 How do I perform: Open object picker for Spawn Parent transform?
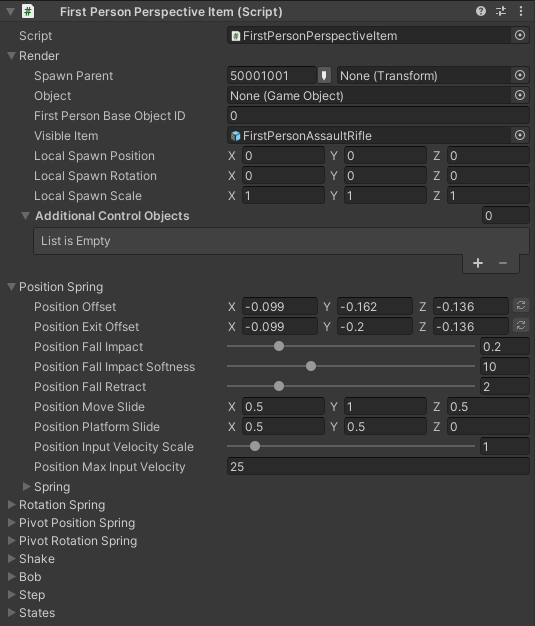(520, 75)
